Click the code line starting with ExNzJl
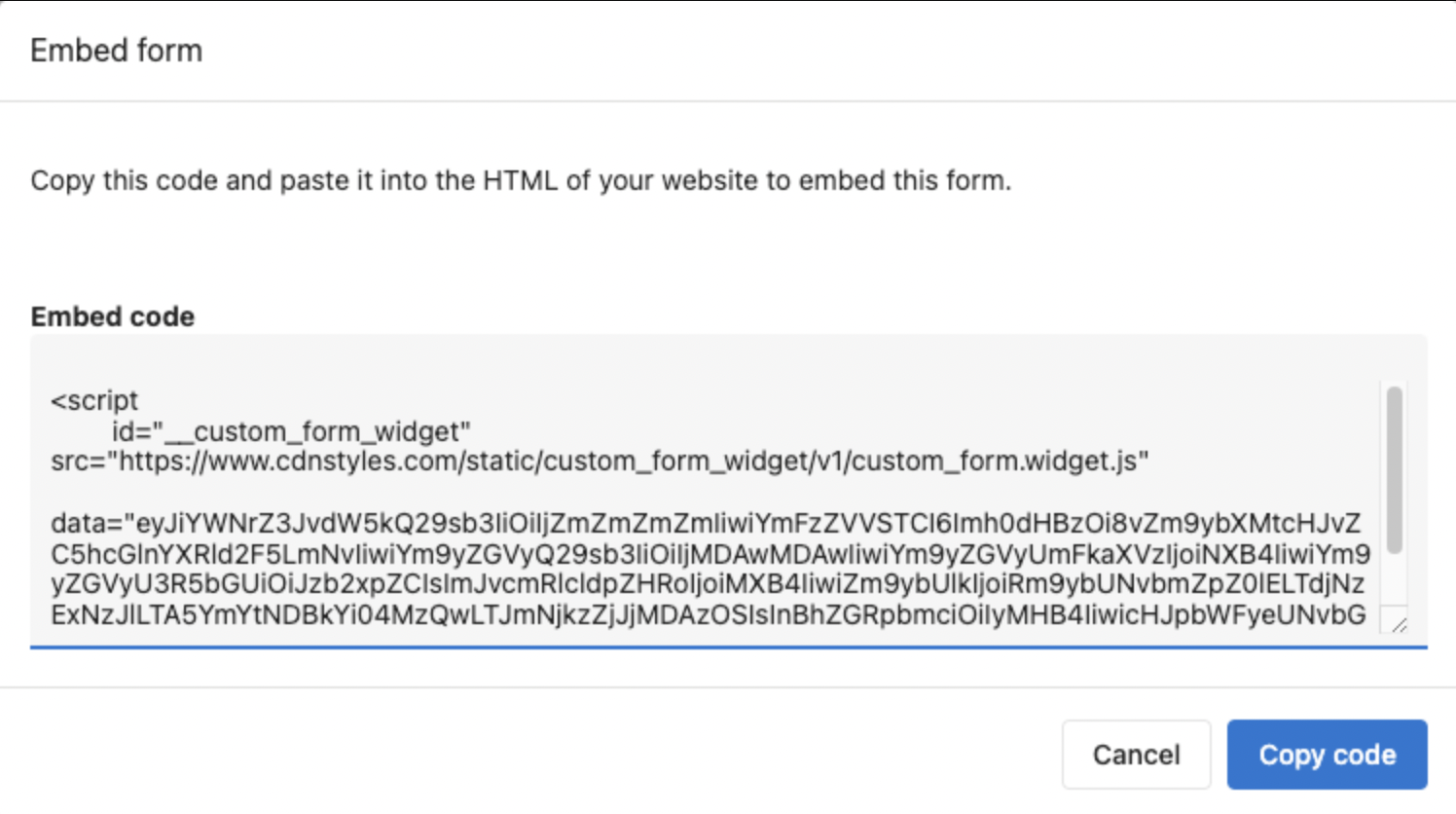The image size is (1456, 814). click(708, 615)
